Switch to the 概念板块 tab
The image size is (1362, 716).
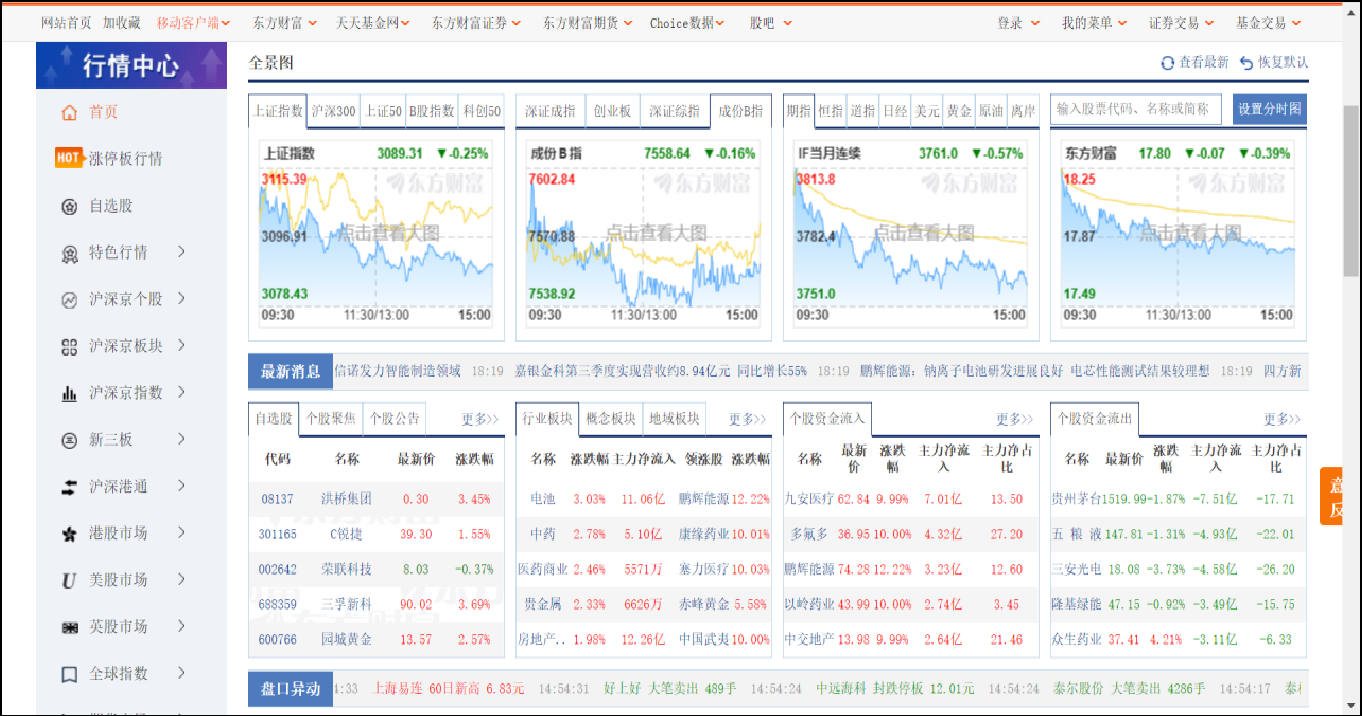click(610, 418)
